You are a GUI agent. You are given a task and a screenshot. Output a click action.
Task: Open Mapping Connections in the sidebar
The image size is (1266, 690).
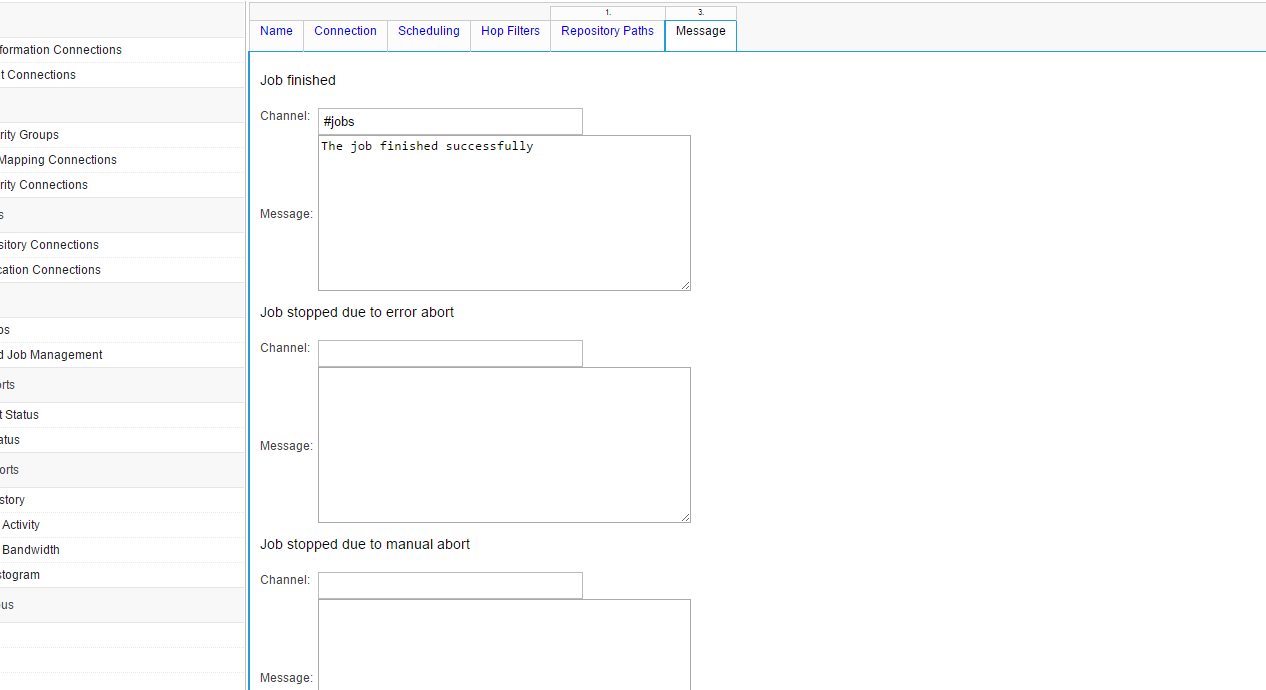(58, 160)
